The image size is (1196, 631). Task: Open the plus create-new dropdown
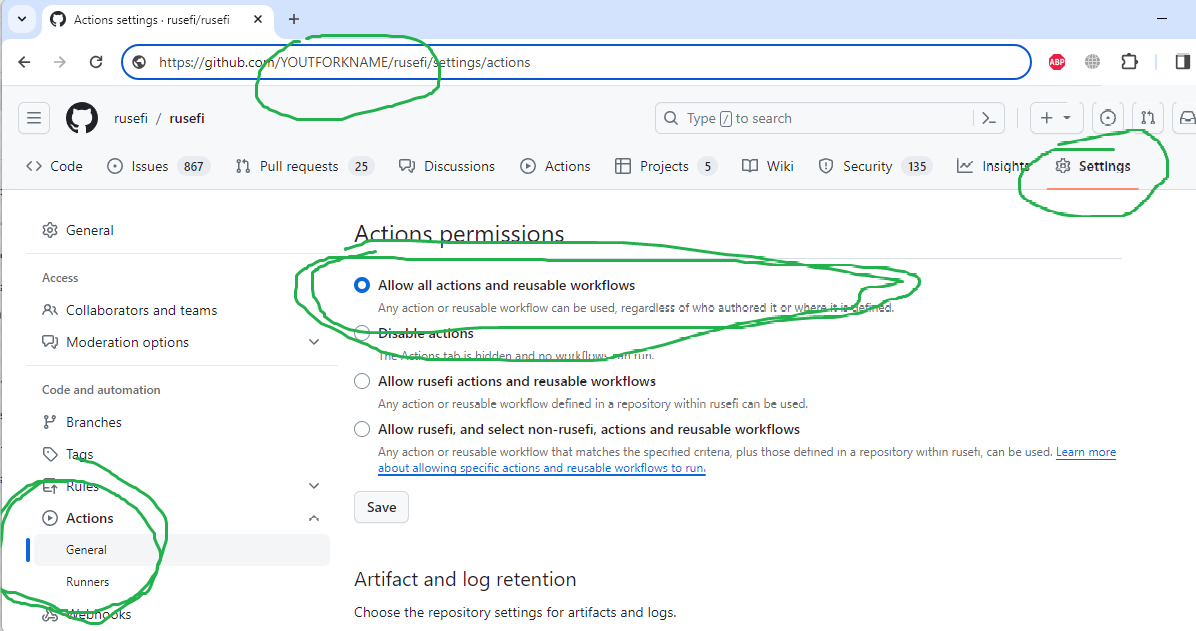[1055, 118]
